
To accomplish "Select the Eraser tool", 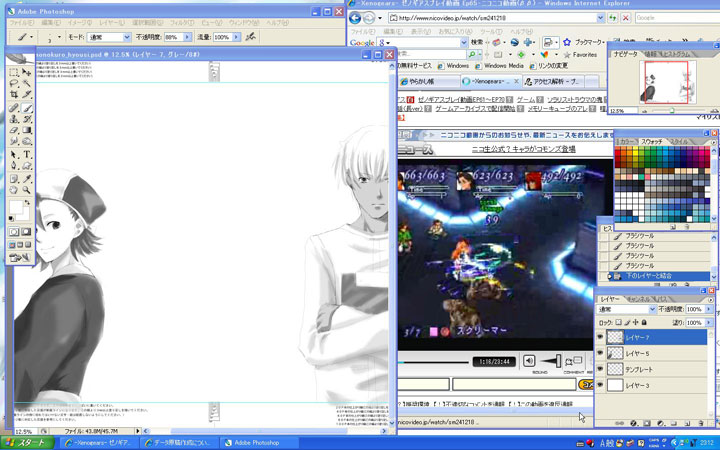I will click(14, 131).
